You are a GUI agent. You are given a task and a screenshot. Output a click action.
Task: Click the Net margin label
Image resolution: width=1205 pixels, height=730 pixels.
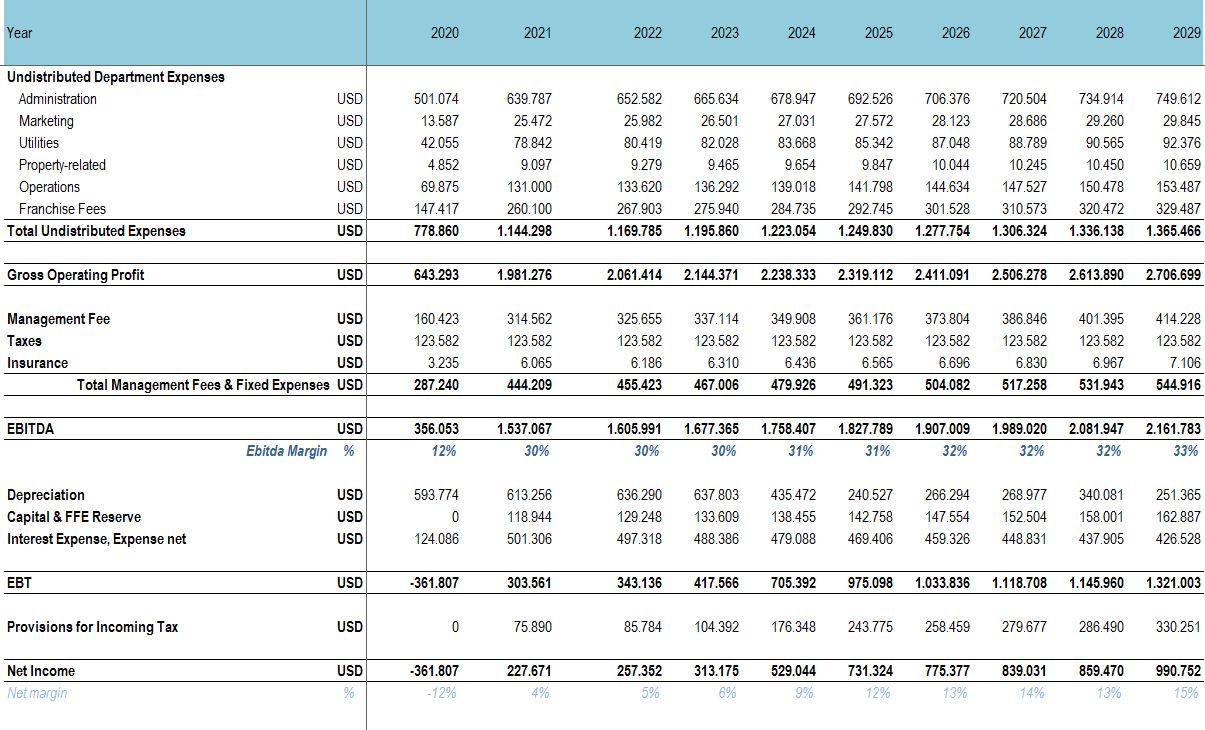tap(37, 693)
